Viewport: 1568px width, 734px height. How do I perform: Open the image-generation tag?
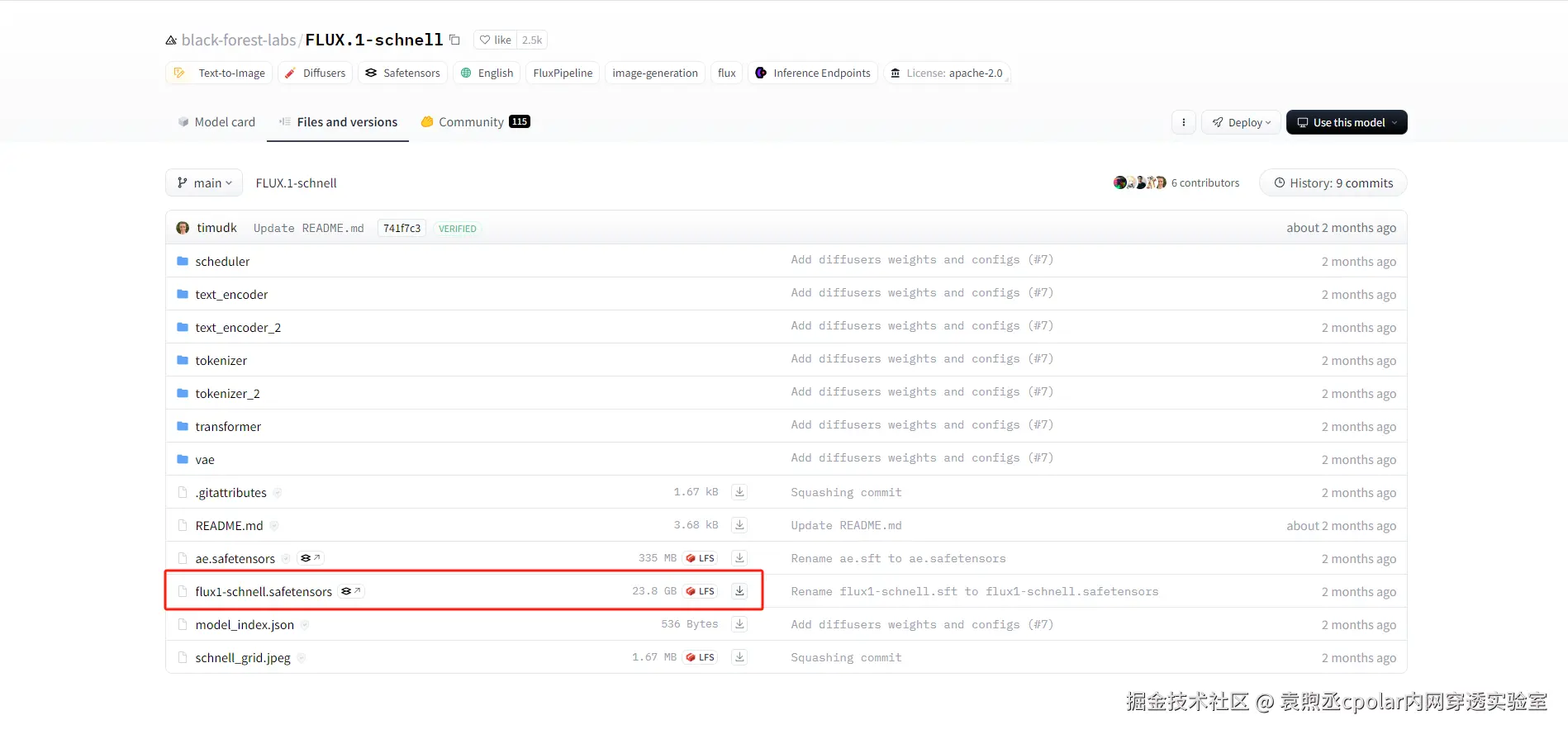pos(655,73)
